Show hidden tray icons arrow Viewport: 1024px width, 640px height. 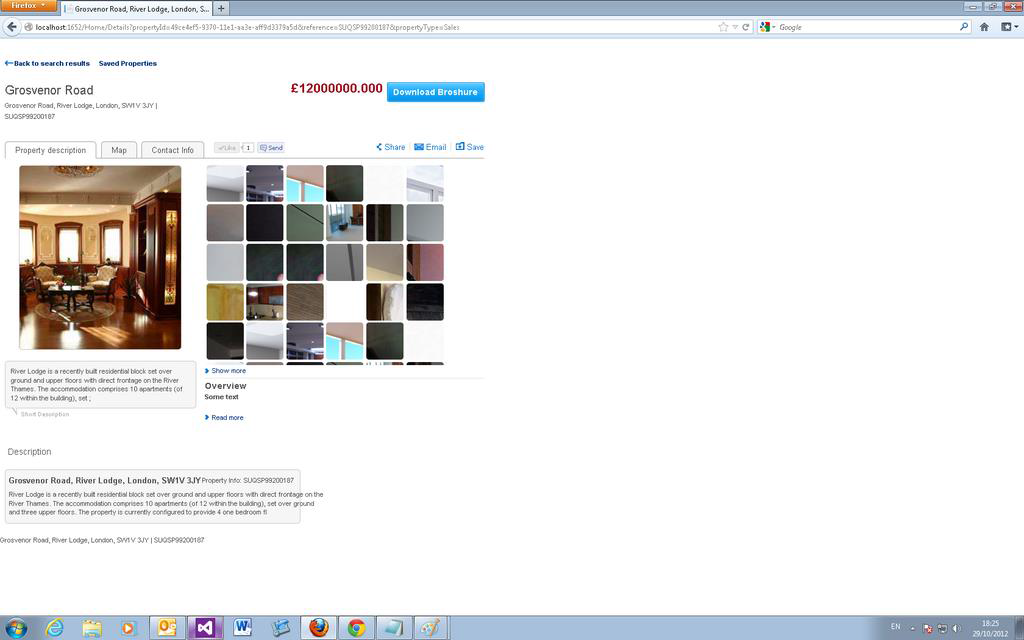(912, 628)
